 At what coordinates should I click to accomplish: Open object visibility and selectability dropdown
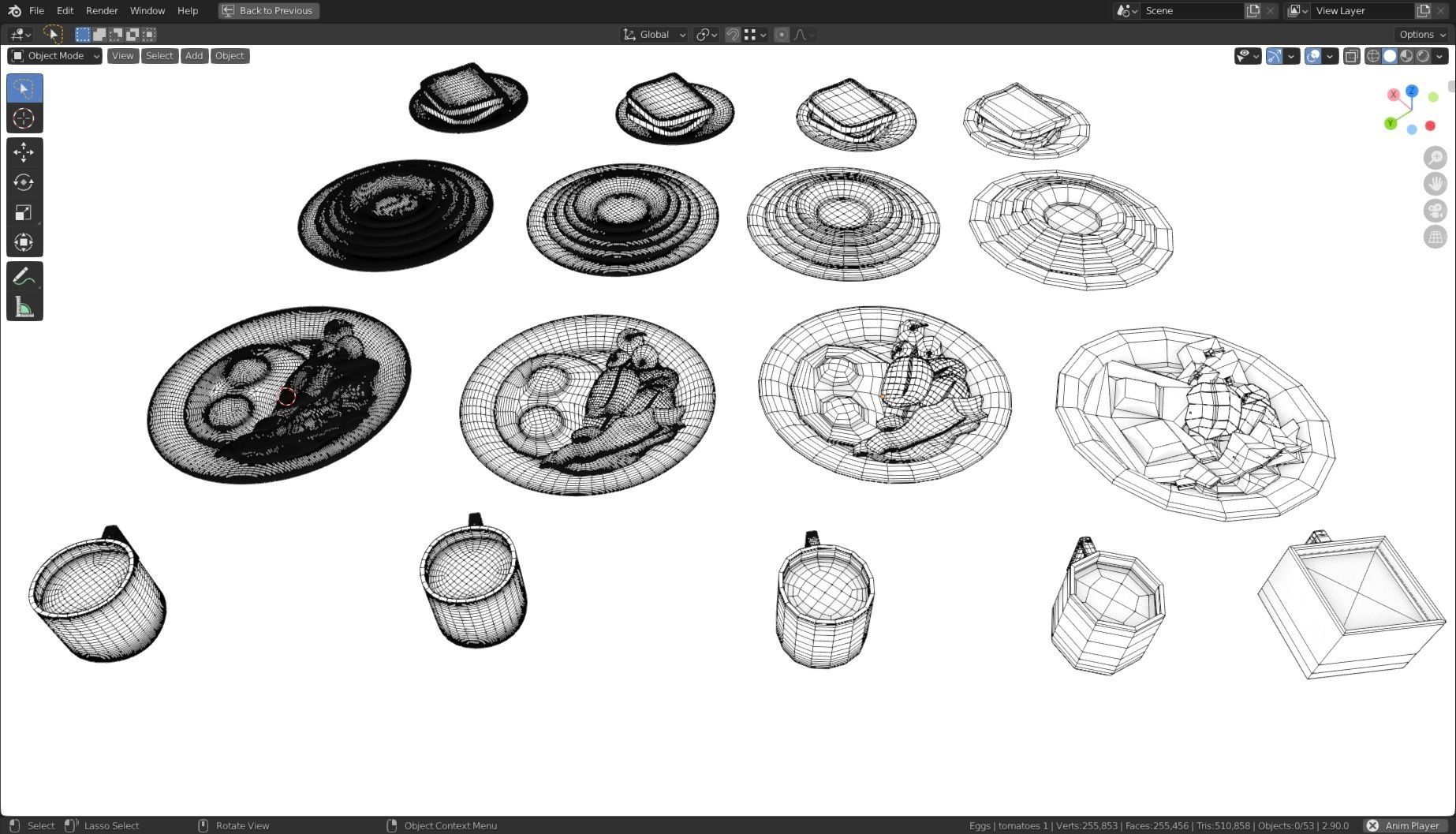click(1248, 56)
